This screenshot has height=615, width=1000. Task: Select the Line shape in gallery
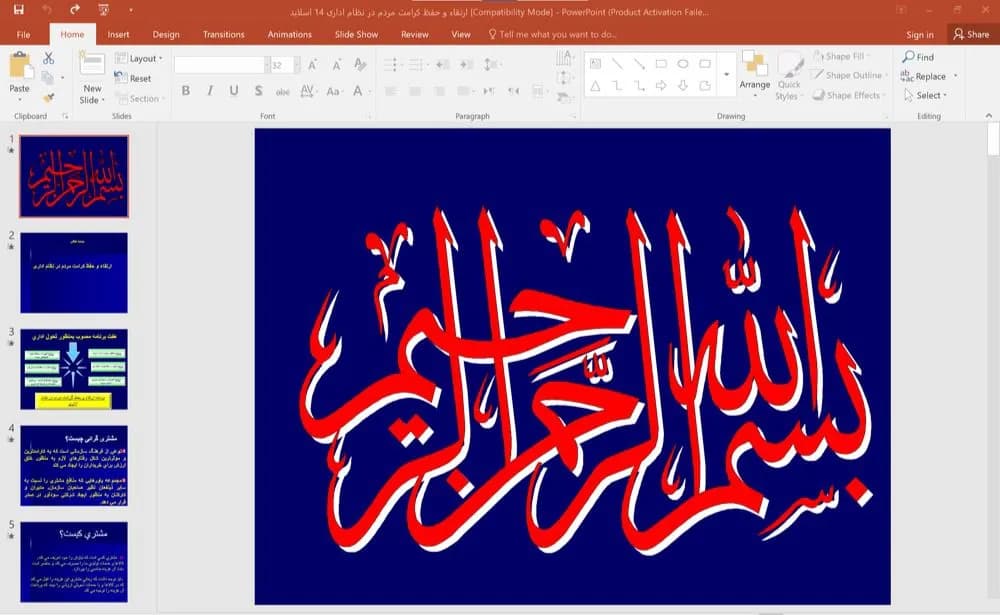click(x=617, y=64)
